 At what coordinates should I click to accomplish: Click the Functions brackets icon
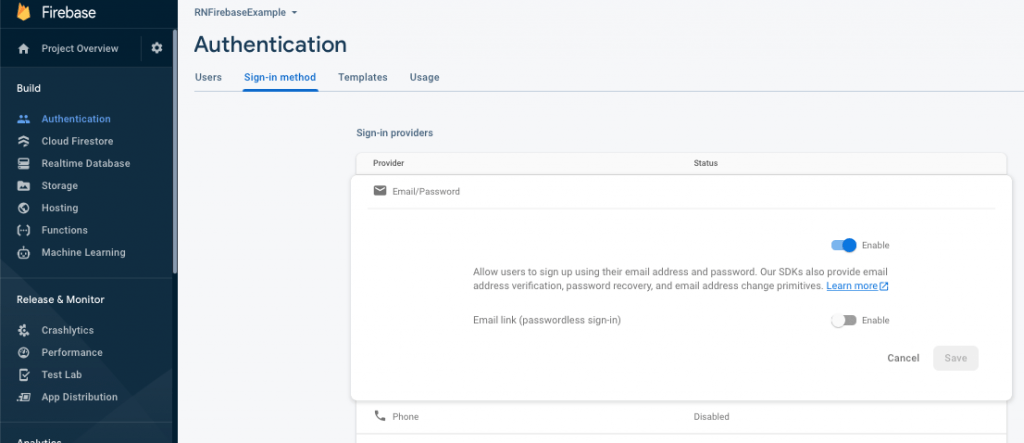pyautogui.click(x=24, y=230)
